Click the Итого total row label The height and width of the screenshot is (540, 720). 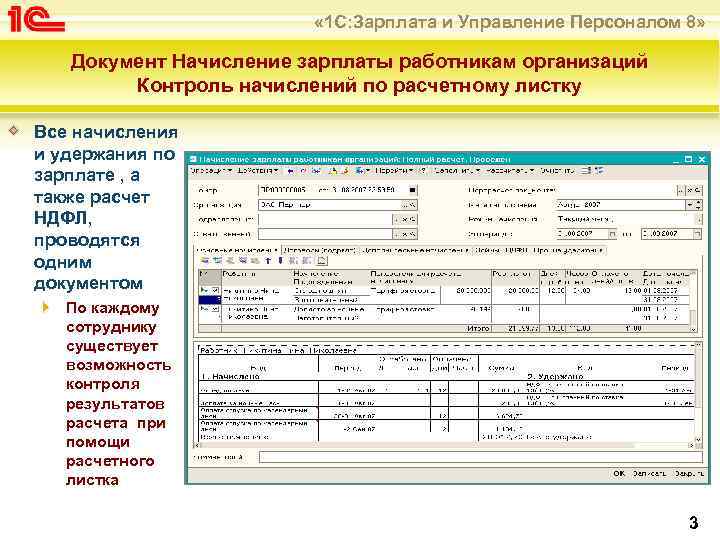(x=478, y=328)
